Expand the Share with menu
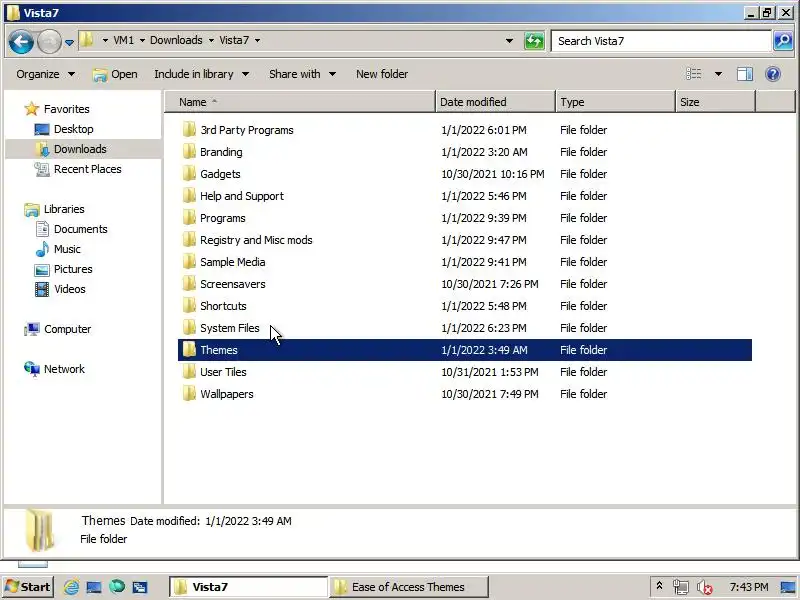 click(302, 74)
